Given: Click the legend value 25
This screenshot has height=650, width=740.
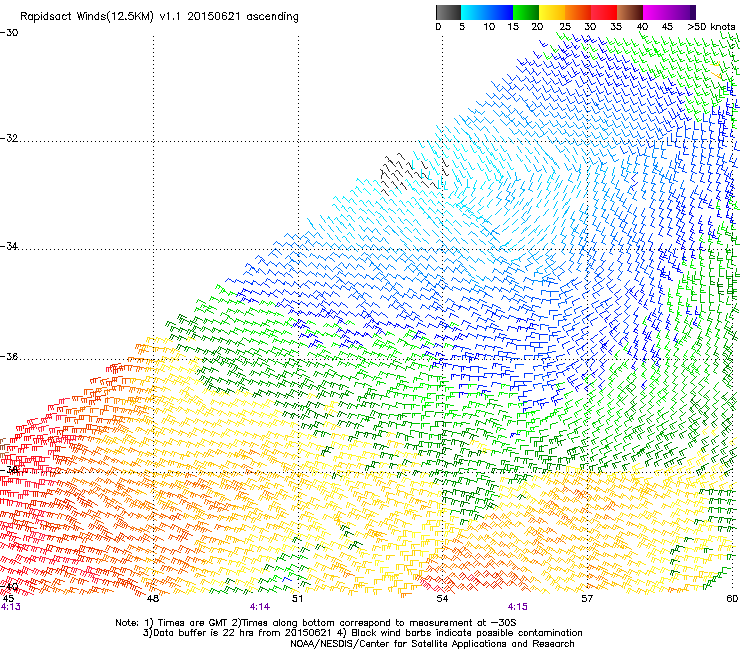Looking at the screenshot, I should (565, 27).
